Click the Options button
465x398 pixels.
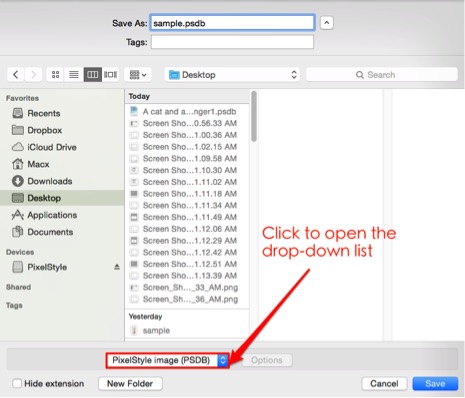click(267, 360)
